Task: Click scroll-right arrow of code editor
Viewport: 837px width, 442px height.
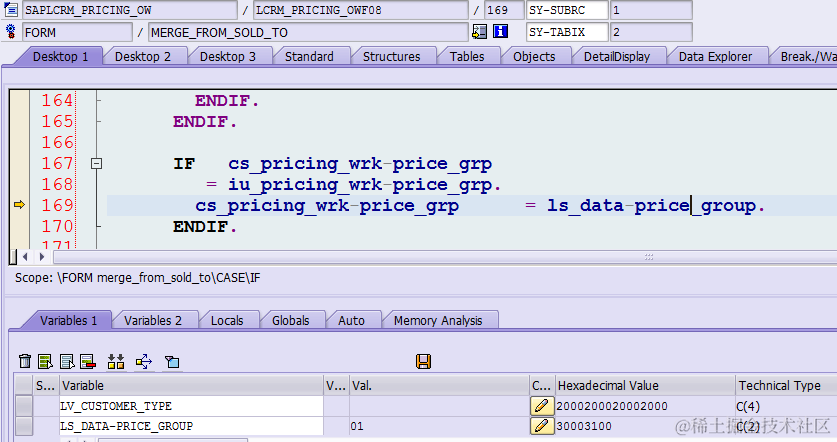Action: (42, 257)
